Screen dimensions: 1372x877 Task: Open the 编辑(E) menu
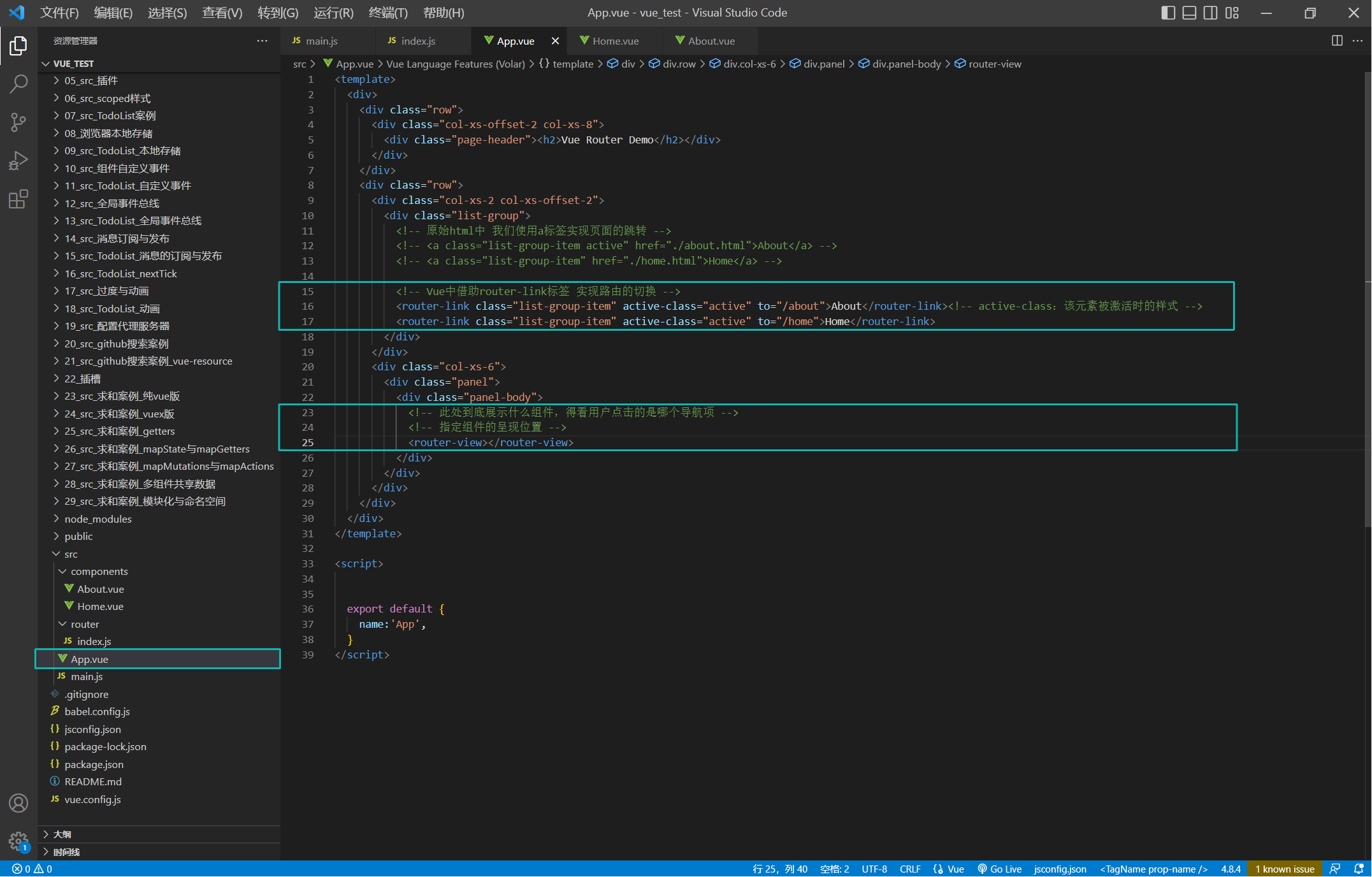click(x=113, y=13)
